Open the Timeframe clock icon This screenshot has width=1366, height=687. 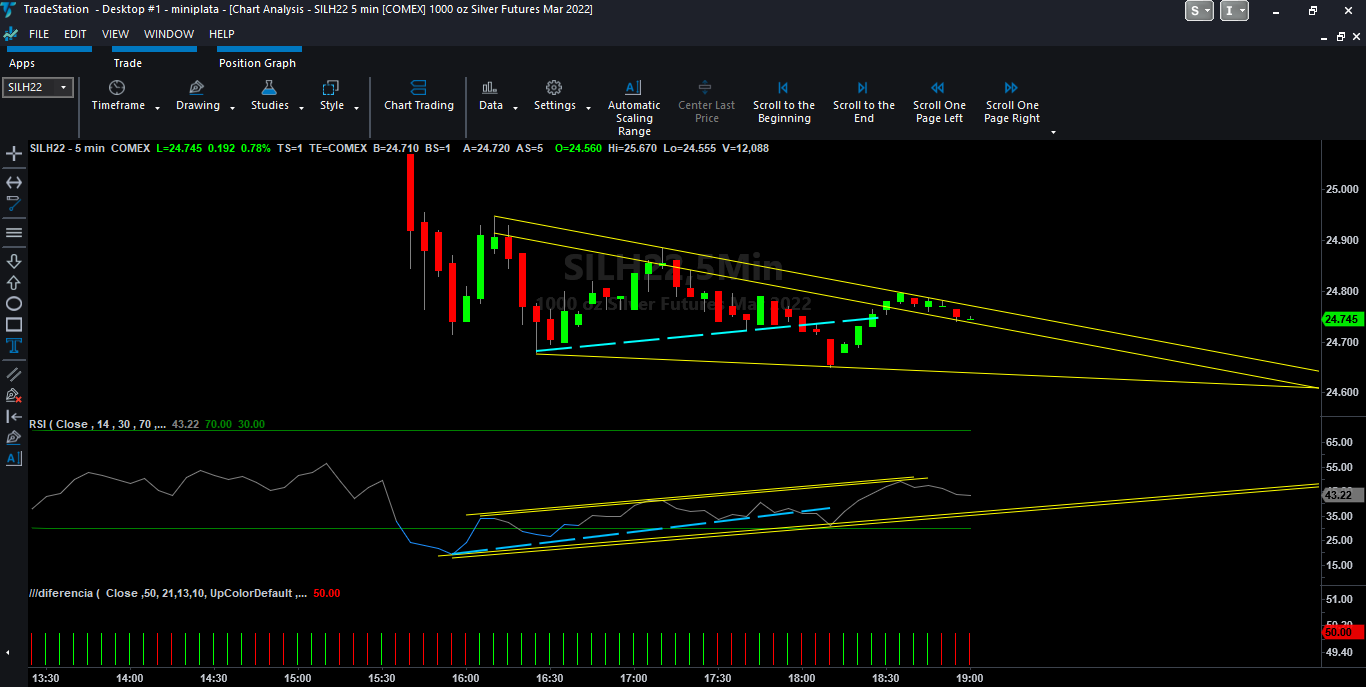(x=117, y=88)
